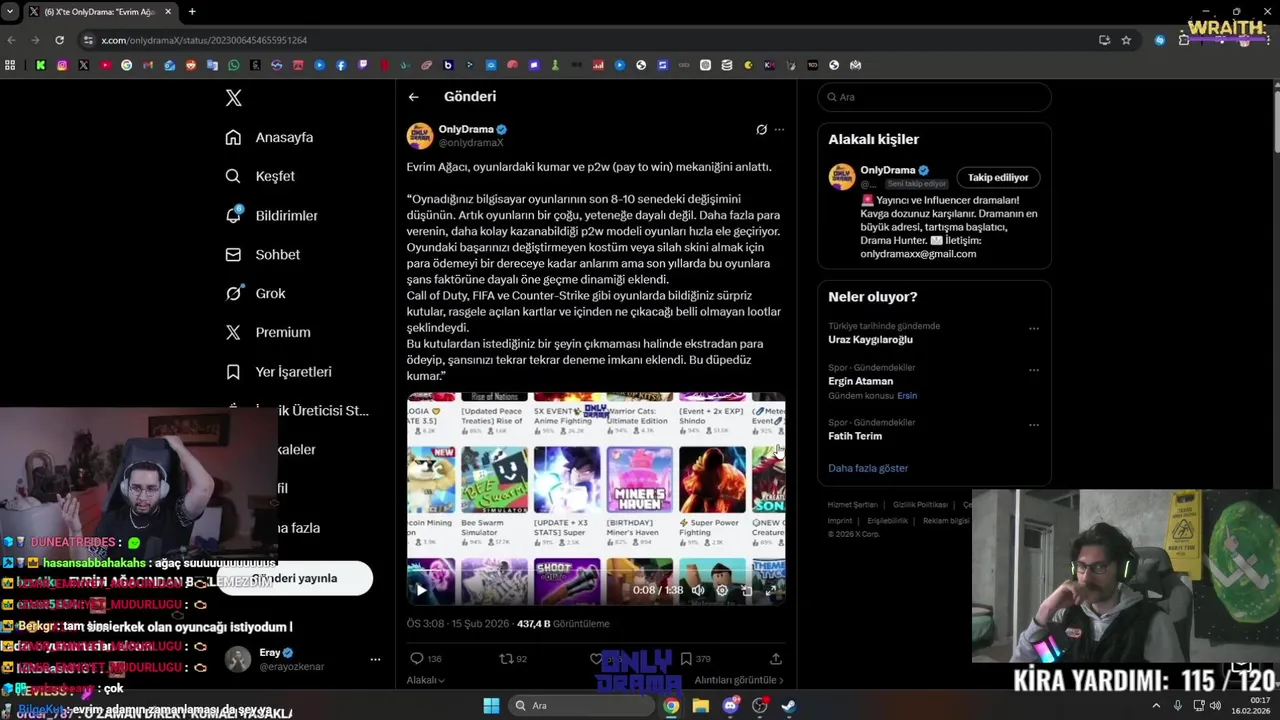Open Bildirimler notifications

coord(271,215)
